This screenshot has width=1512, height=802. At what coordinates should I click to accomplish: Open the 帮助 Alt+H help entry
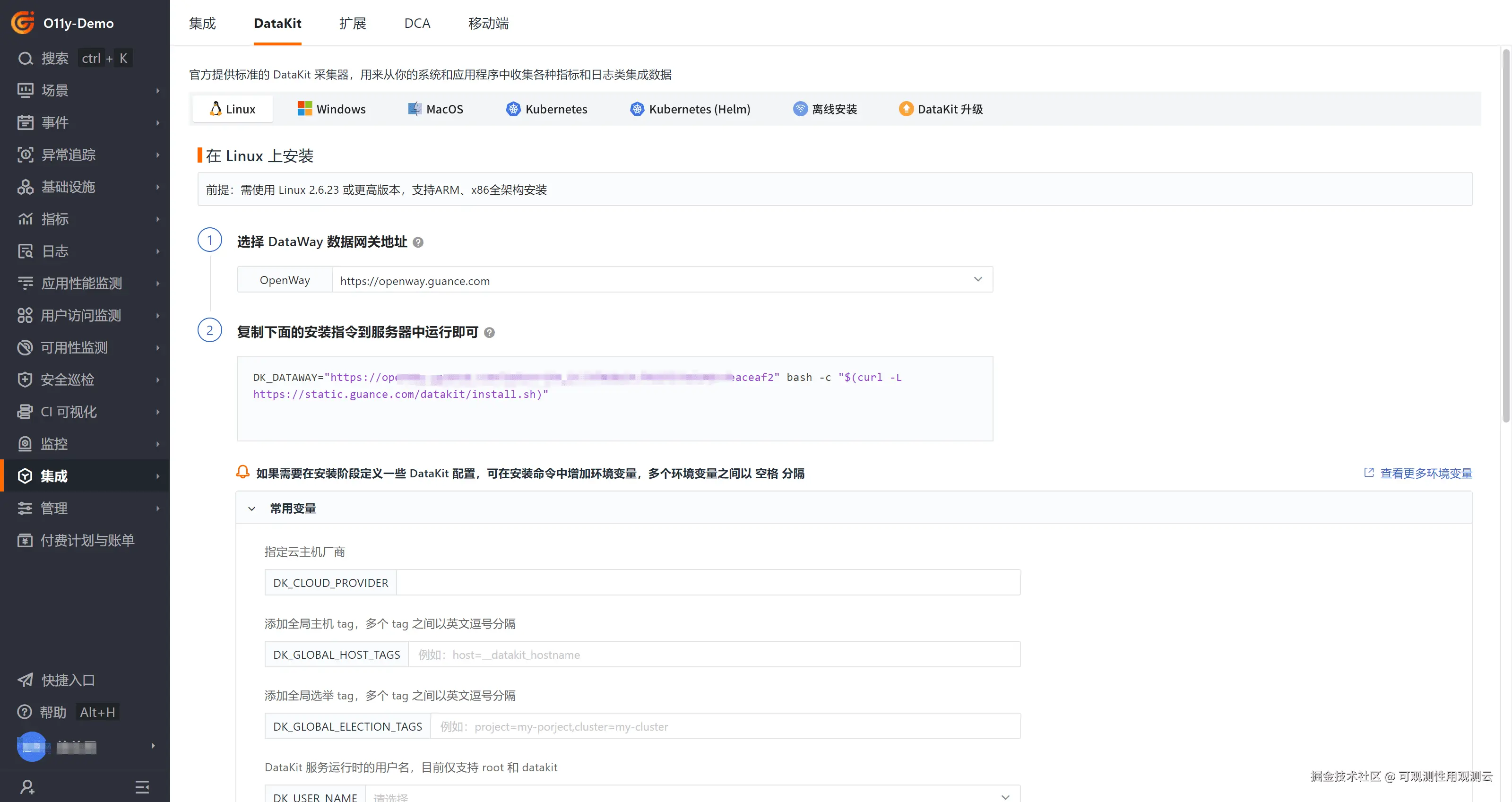pyautogui.click(x=85, y=712)
